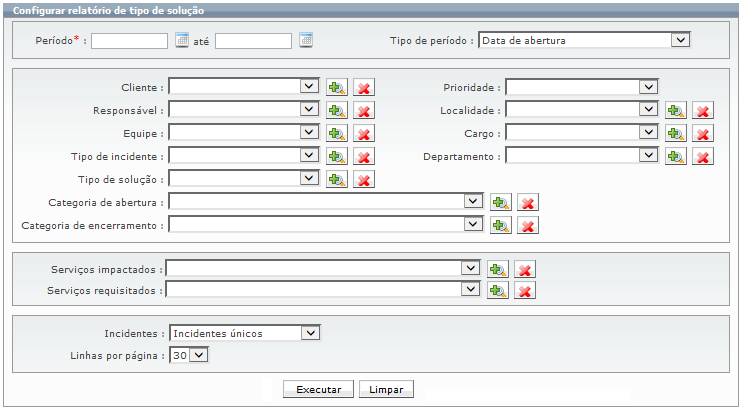
Task: Open the calendar for Período start date
Action: click(x=181, y=40)
